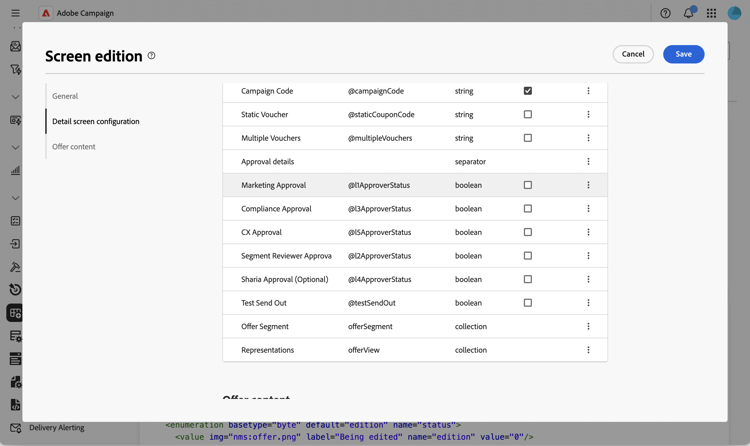The width and height of the screenshot is (750, 446).
Task: Open more options for Representations row
Action: [588, 350]
